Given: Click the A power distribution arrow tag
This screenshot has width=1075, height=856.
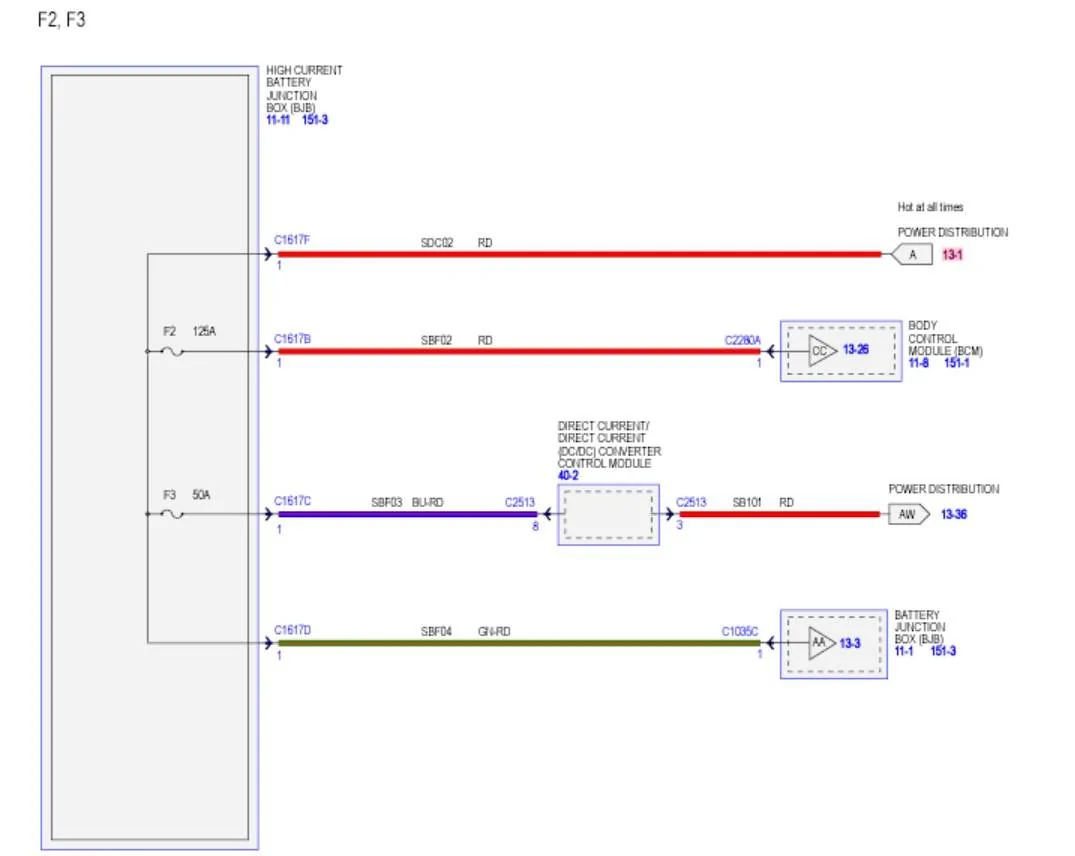Looking at the screenshot, I should 912,254.
